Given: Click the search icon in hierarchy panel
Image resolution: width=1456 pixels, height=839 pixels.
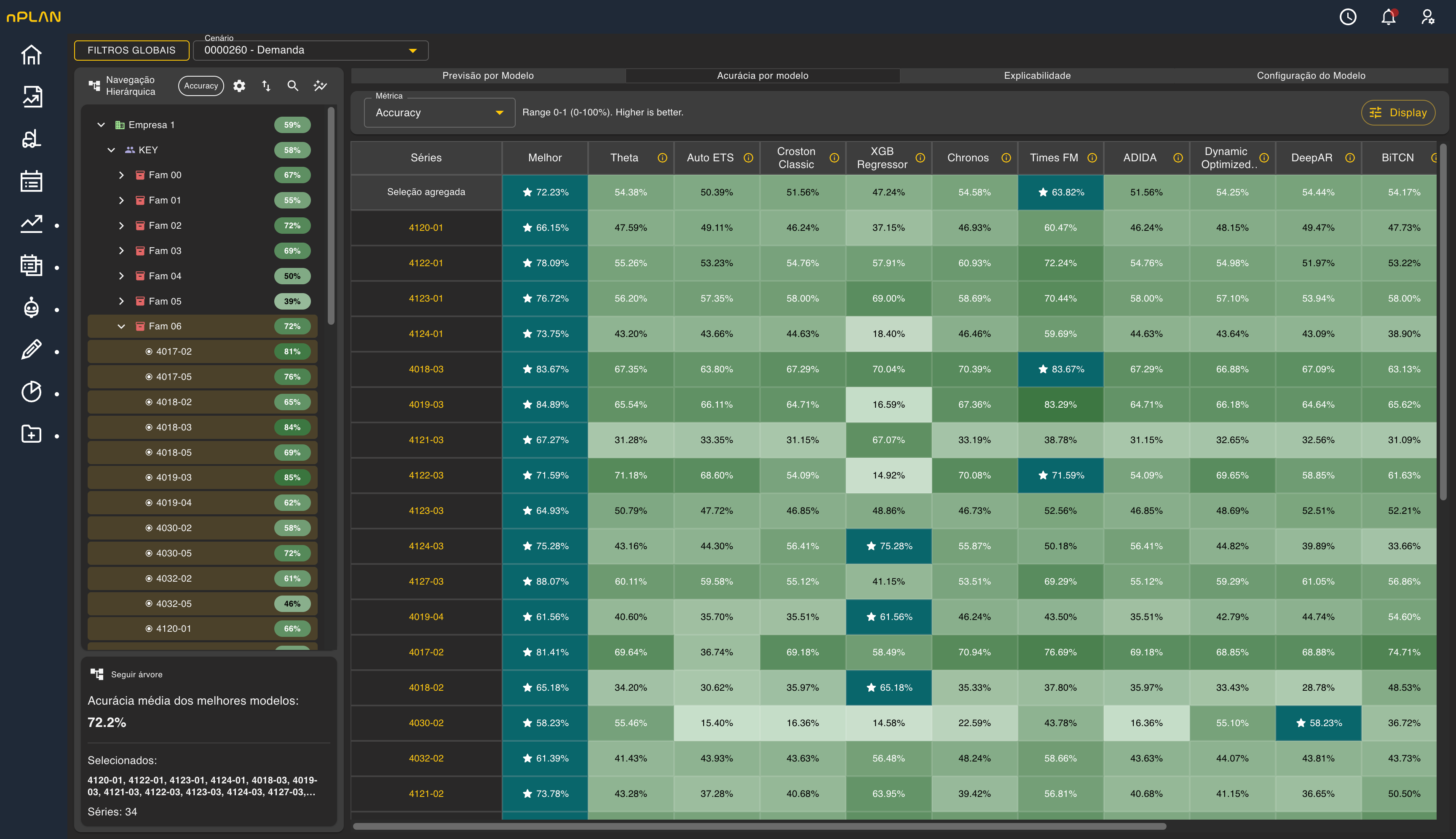Looking at the screenshot, I should pyautogui.click(x=293, y=86).
